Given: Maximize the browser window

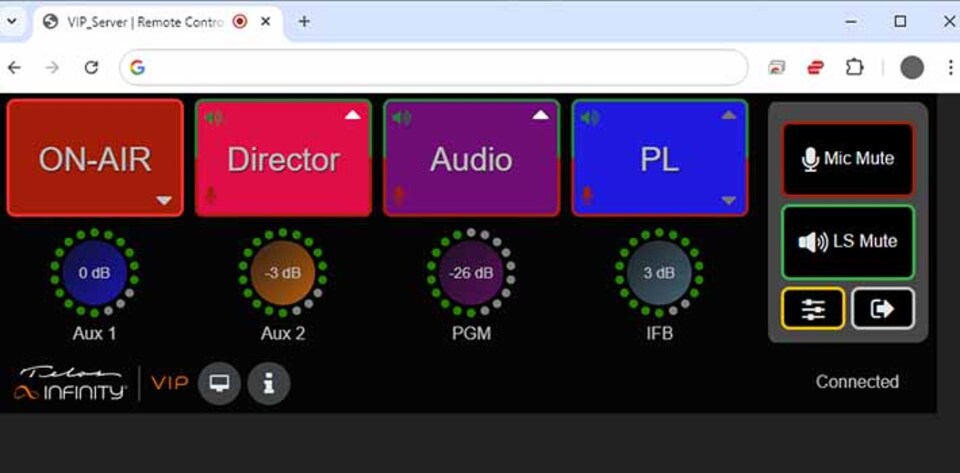Looking at the screenshot, I should pos(900,21).
